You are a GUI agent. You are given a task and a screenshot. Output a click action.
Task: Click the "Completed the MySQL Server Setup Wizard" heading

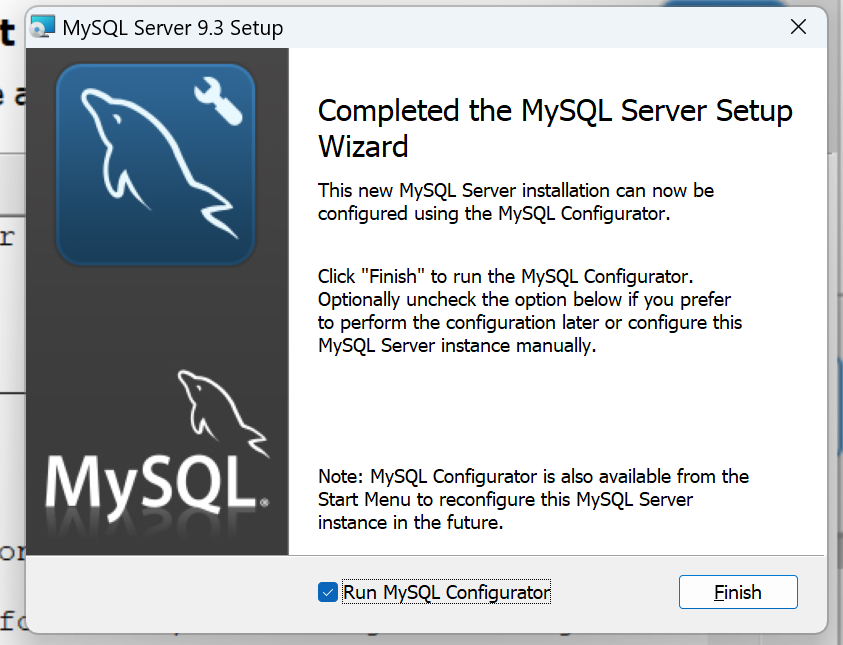click(555, 128)
